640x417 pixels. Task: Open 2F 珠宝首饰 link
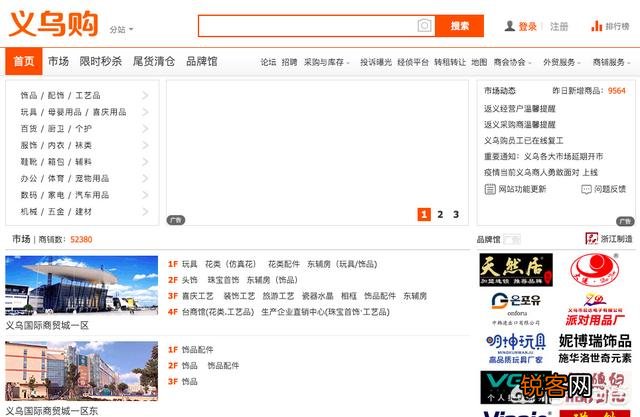[223, 280]
